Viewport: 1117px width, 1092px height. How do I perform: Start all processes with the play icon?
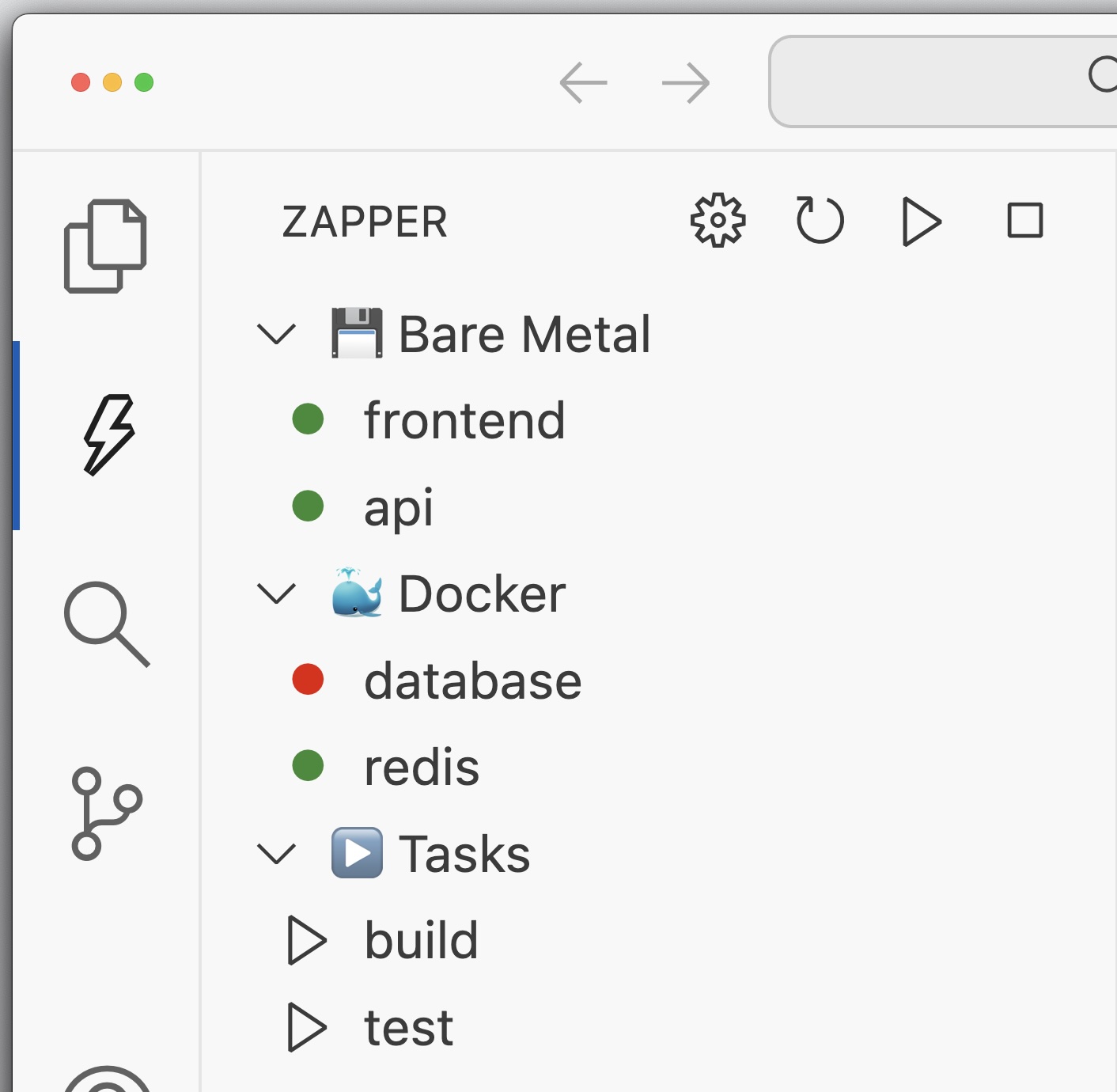coord(922,221)
